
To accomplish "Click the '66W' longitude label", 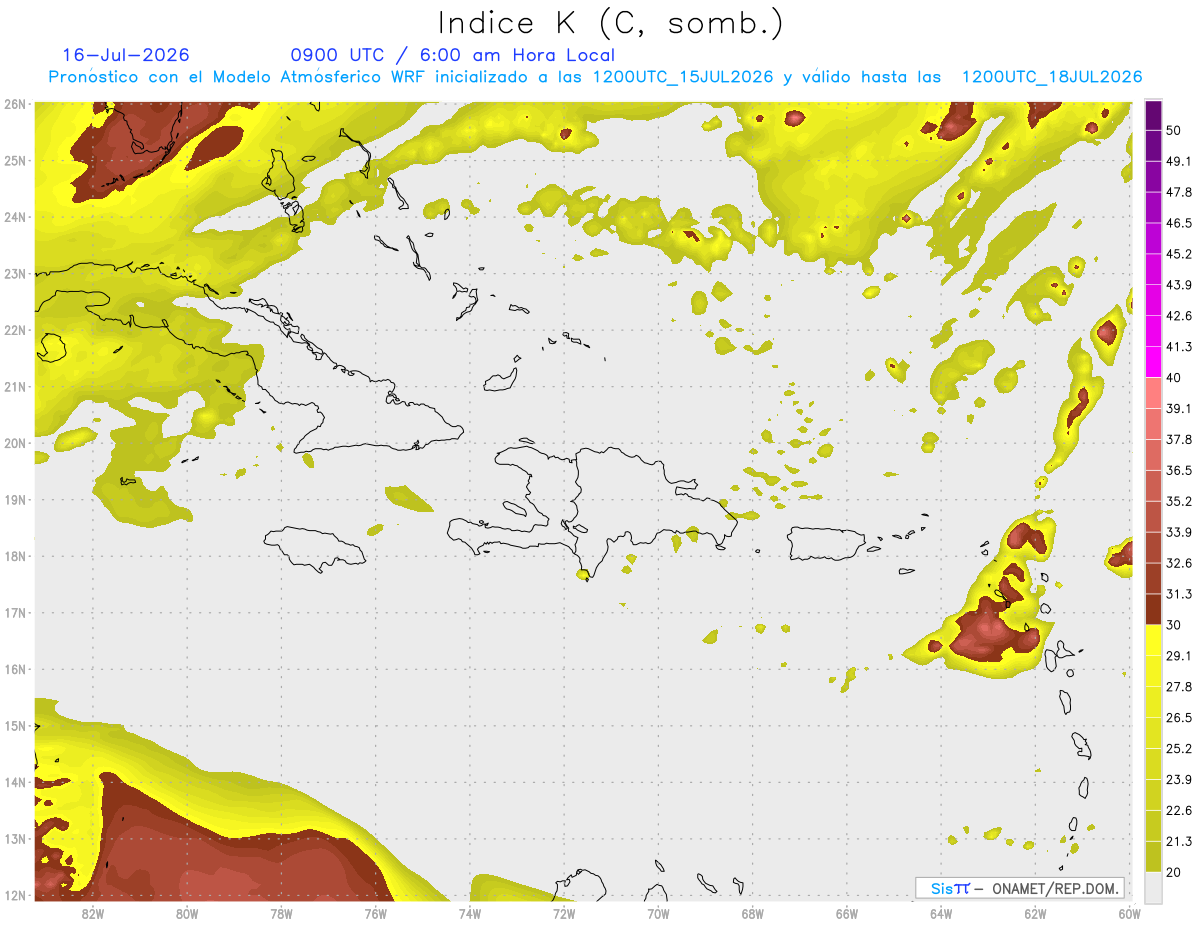I will pyautogui.click(x=847, y=913).
